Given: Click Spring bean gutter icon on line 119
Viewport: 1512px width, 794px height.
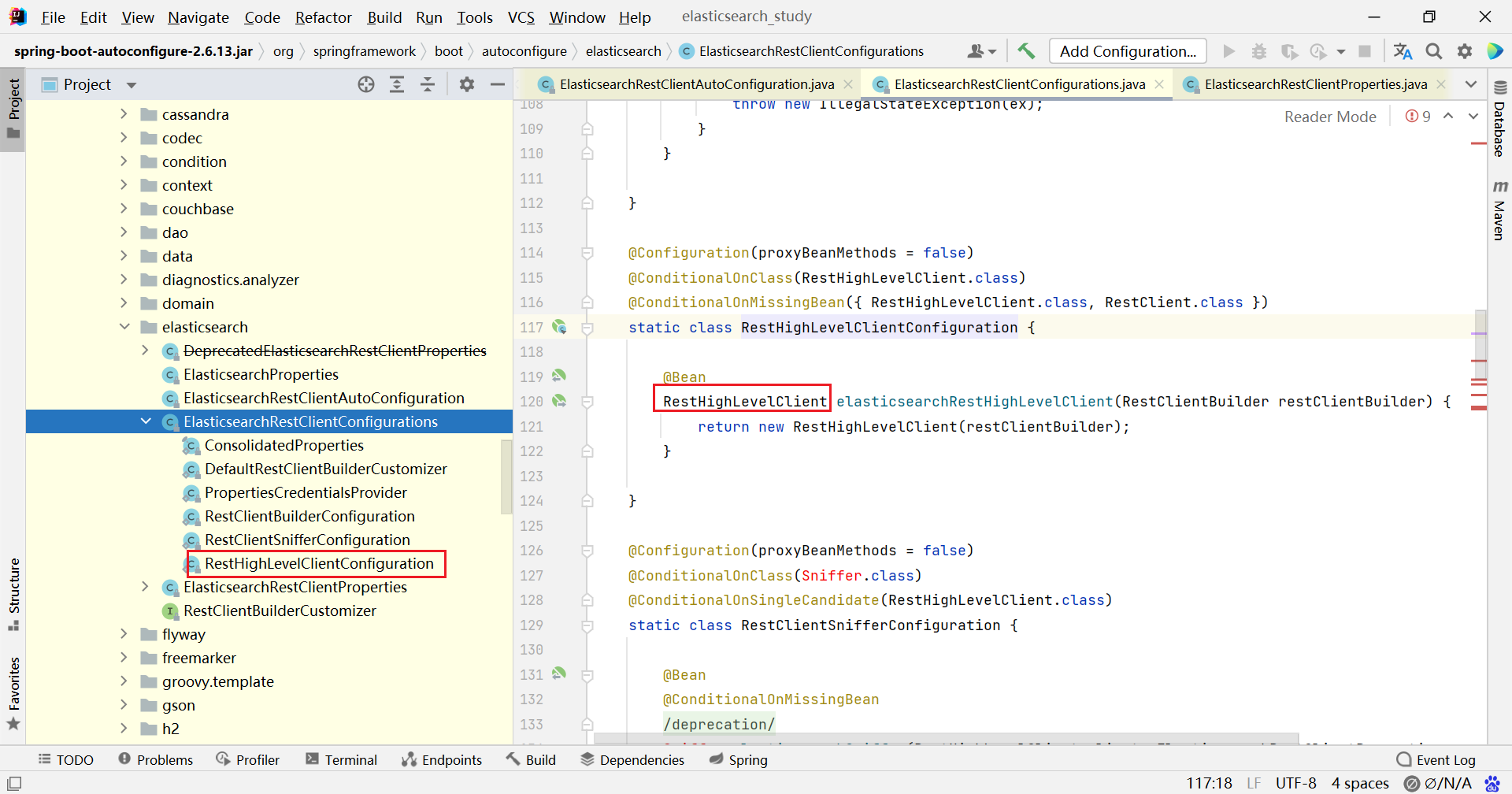Looking at the screenshot, I should point(559,376).
